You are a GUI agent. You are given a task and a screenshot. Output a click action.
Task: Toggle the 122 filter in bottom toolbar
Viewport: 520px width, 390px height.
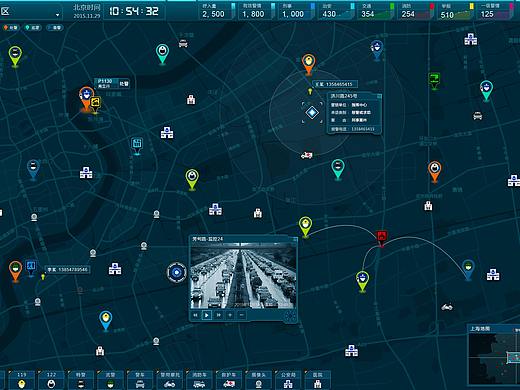(51, 380)
